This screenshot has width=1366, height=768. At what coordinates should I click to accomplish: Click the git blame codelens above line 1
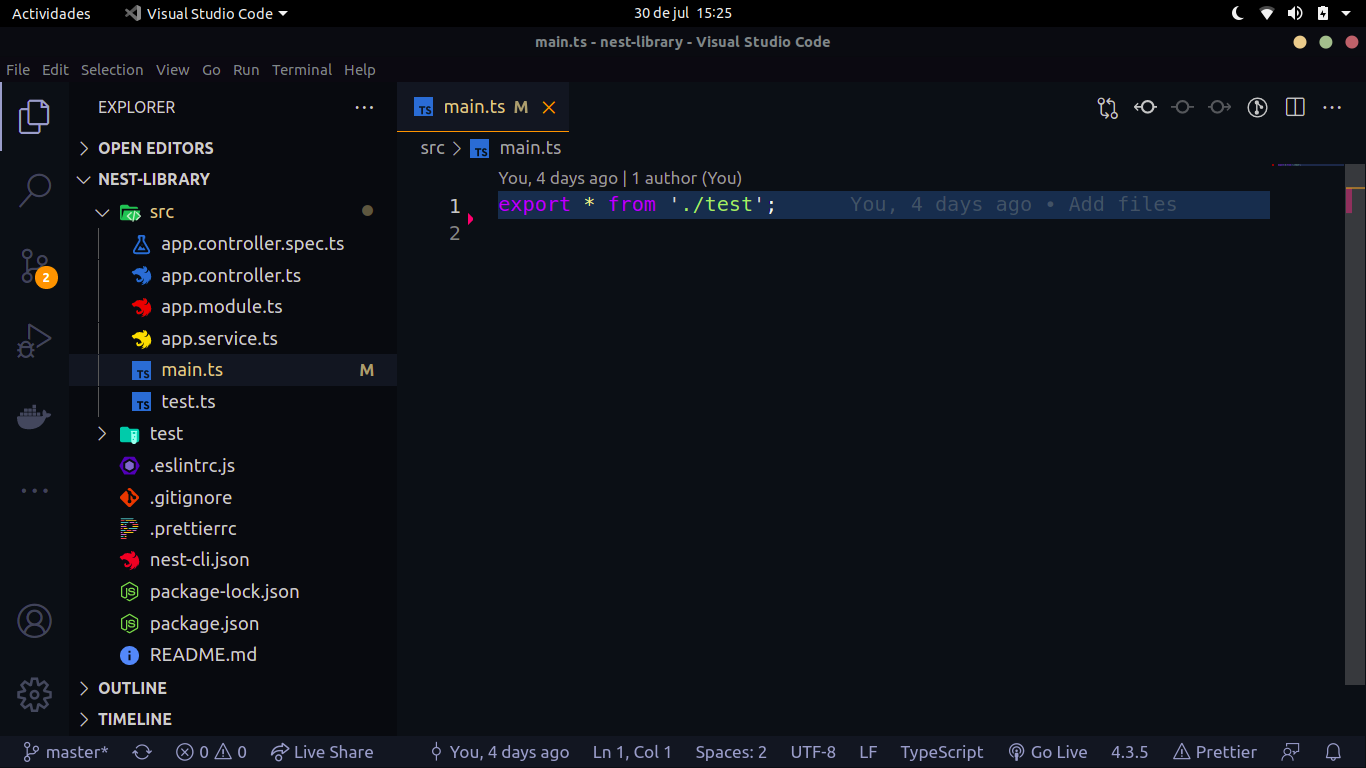pyautogui.click(x=620, y=178)
